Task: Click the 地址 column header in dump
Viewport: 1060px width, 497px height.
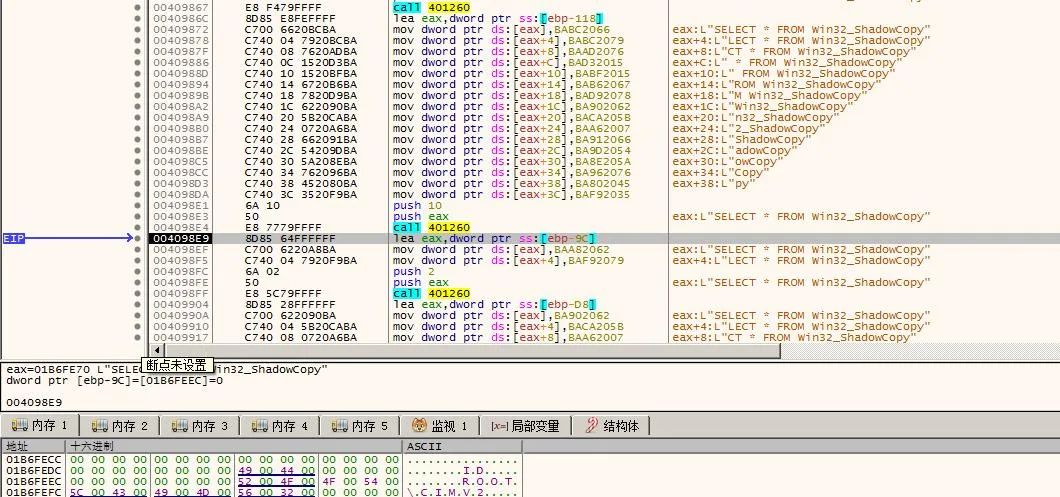Action: [x=18, y=445]
